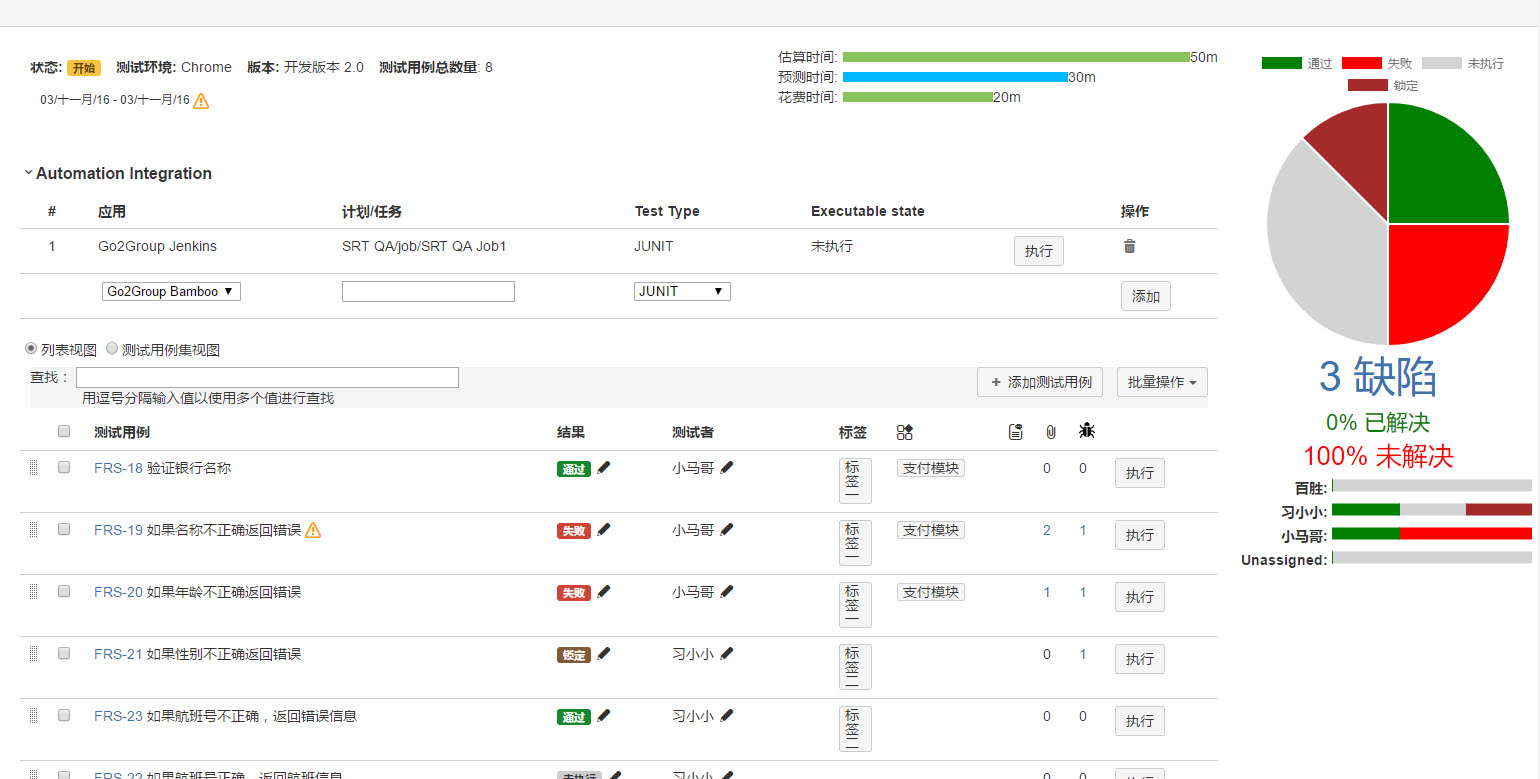
Task: Toggle the select-all test cases checkbox
Action: click(64, 431)
